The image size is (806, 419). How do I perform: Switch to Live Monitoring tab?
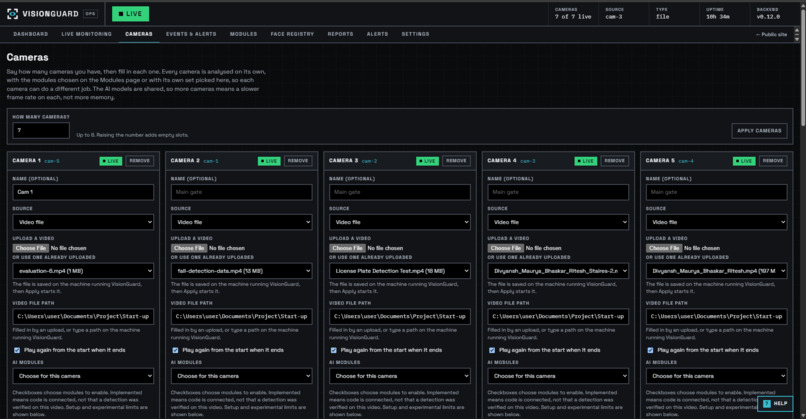click(86, 34)
